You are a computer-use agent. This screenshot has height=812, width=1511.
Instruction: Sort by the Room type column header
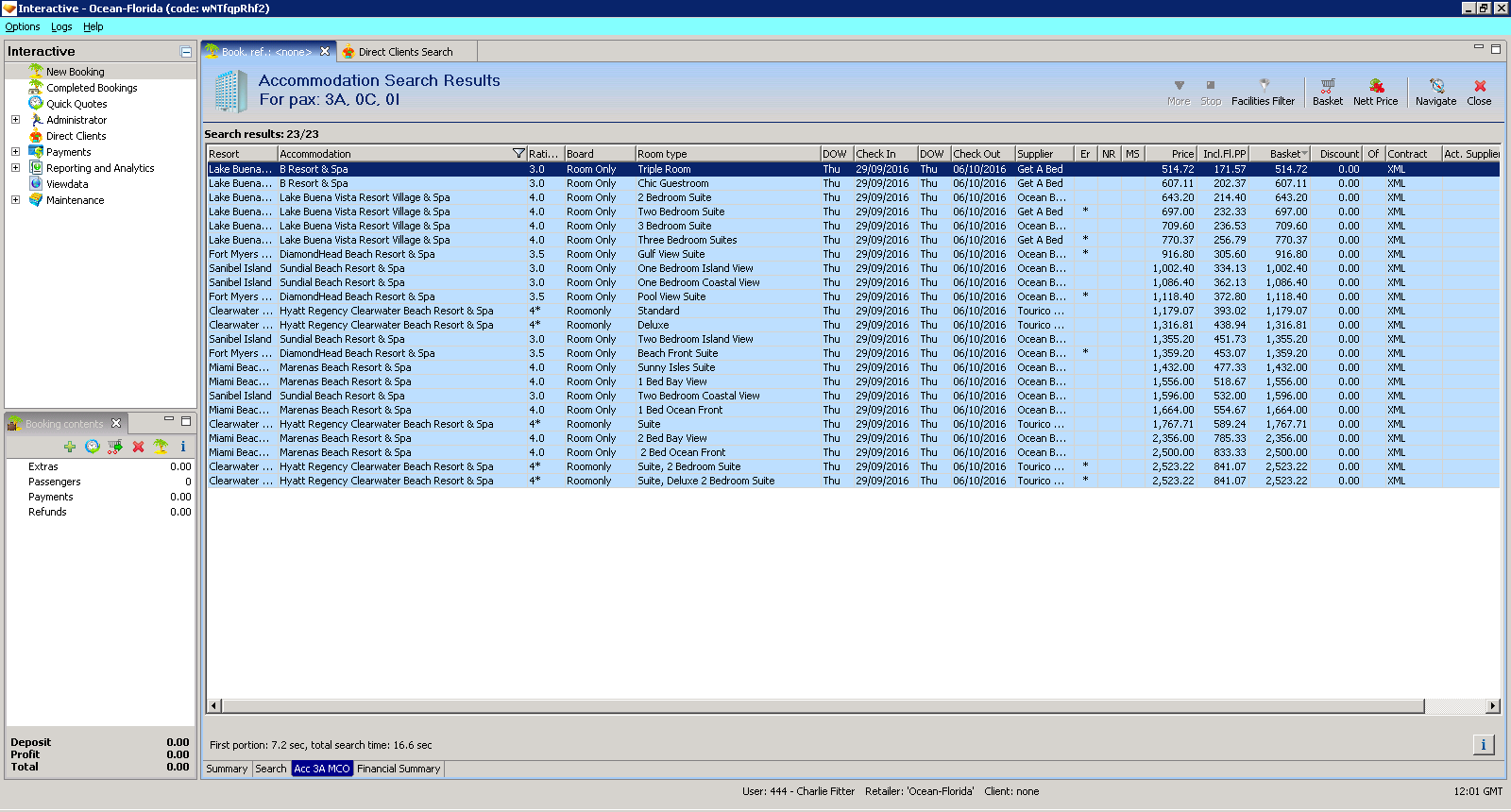click(x=727, y=154)
